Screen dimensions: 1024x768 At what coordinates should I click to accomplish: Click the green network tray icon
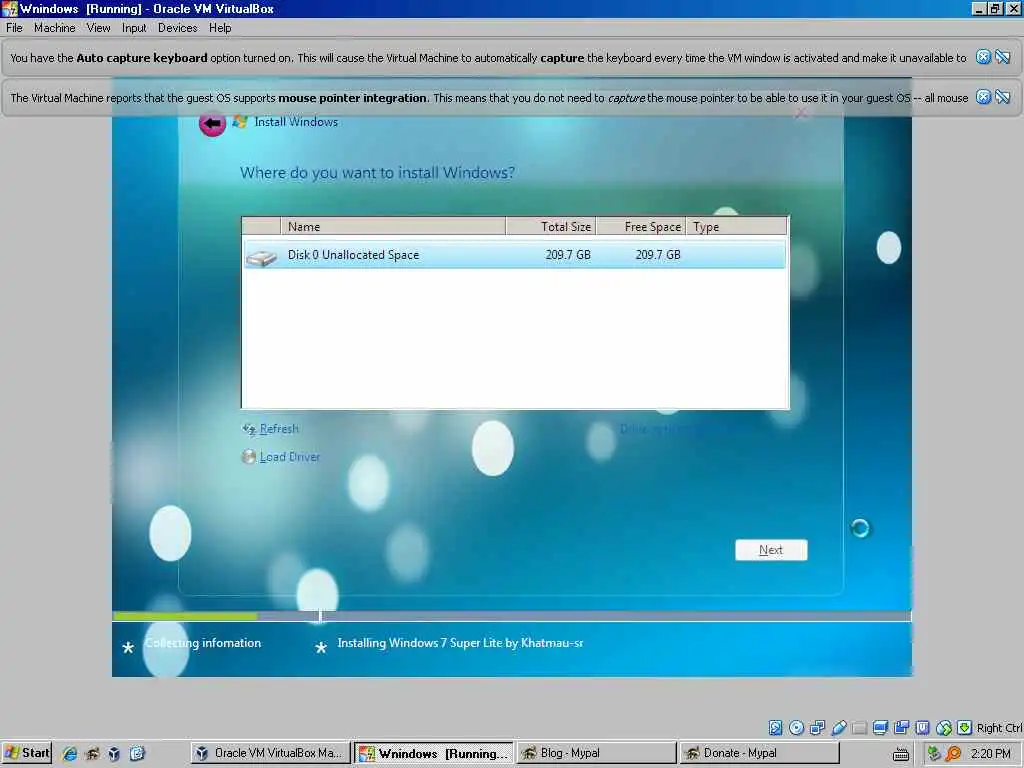tap(934, 754)
